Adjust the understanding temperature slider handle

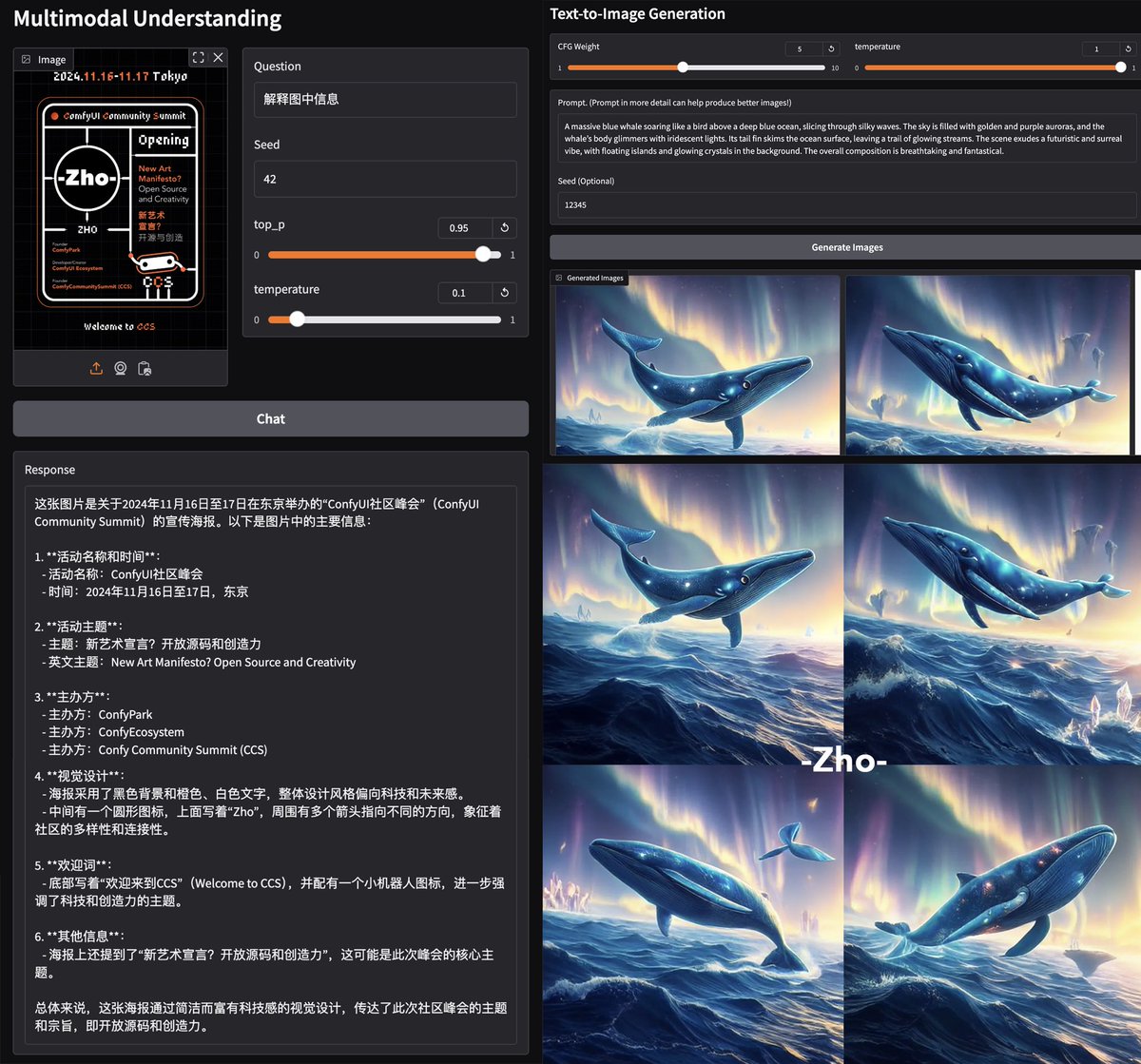coord(298,319)
